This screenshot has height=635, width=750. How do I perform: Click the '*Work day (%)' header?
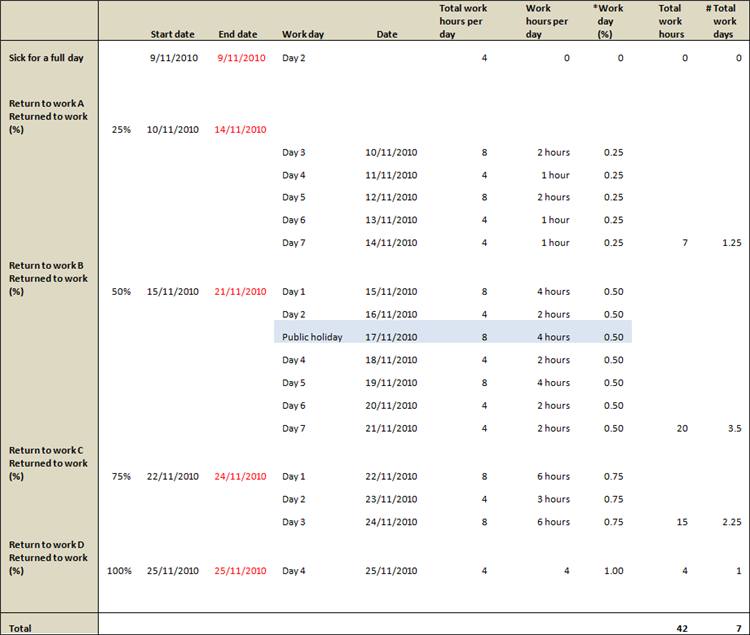(608, 21)
